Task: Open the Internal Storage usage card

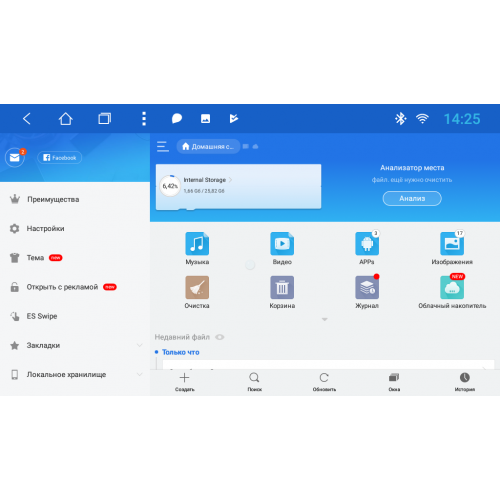Action: tap(238, 186)
